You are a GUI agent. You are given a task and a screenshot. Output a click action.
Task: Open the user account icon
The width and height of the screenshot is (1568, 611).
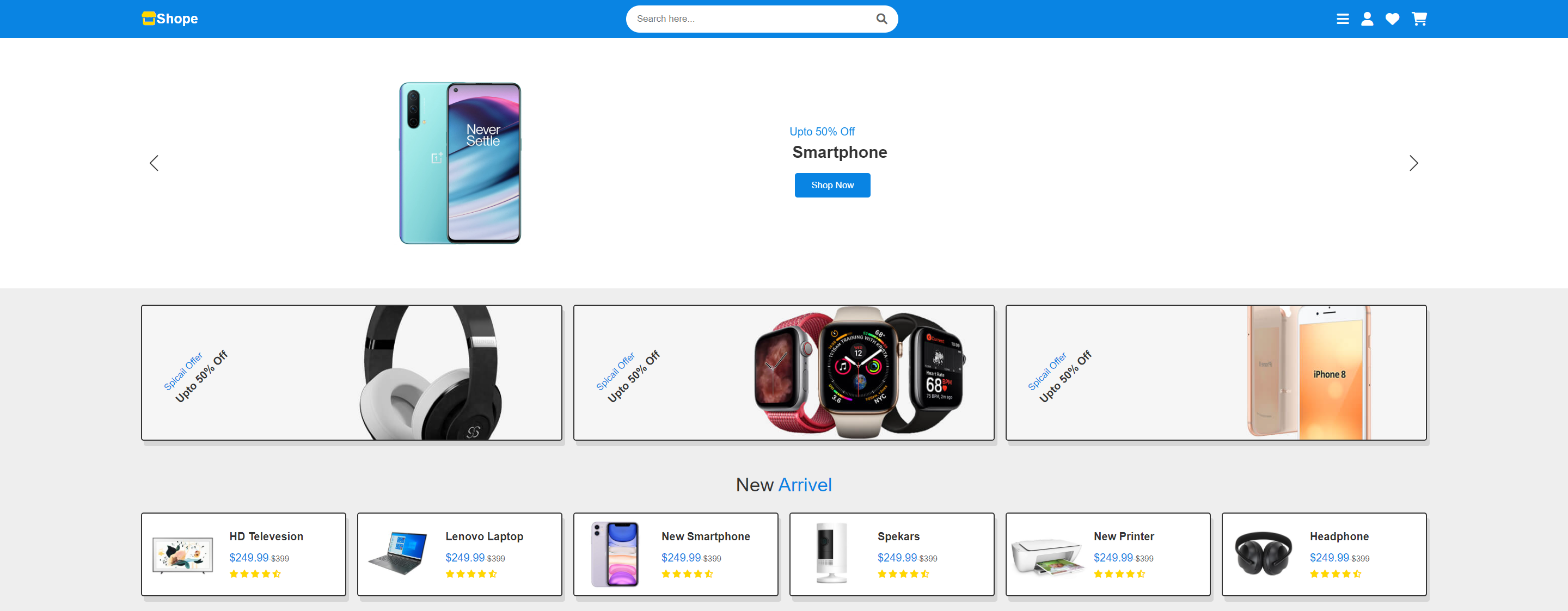[x=1367, y=19]
